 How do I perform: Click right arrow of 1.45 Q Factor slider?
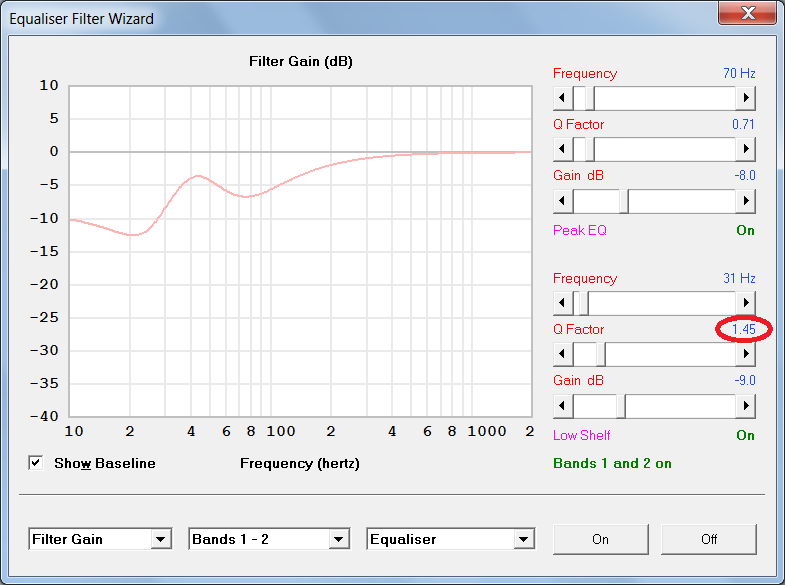(x=745, y=354)
